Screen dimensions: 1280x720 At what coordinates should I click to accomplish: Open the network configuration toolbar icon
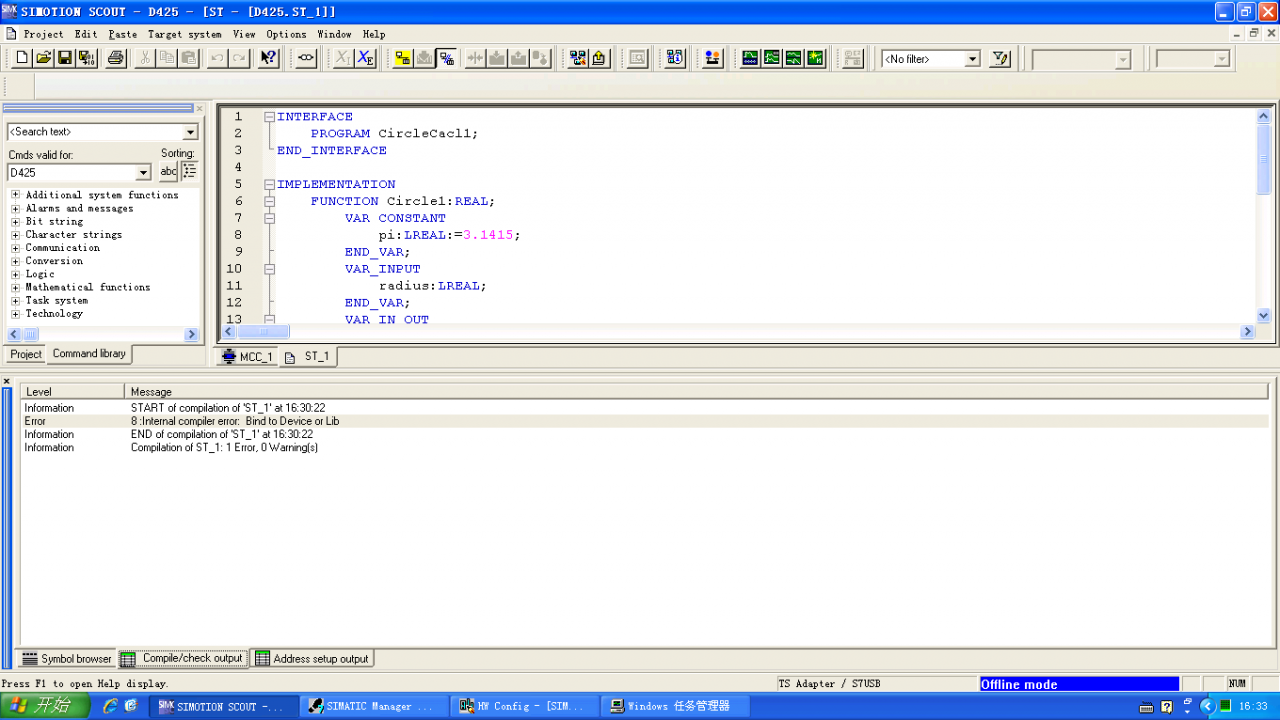click(577, 58)
